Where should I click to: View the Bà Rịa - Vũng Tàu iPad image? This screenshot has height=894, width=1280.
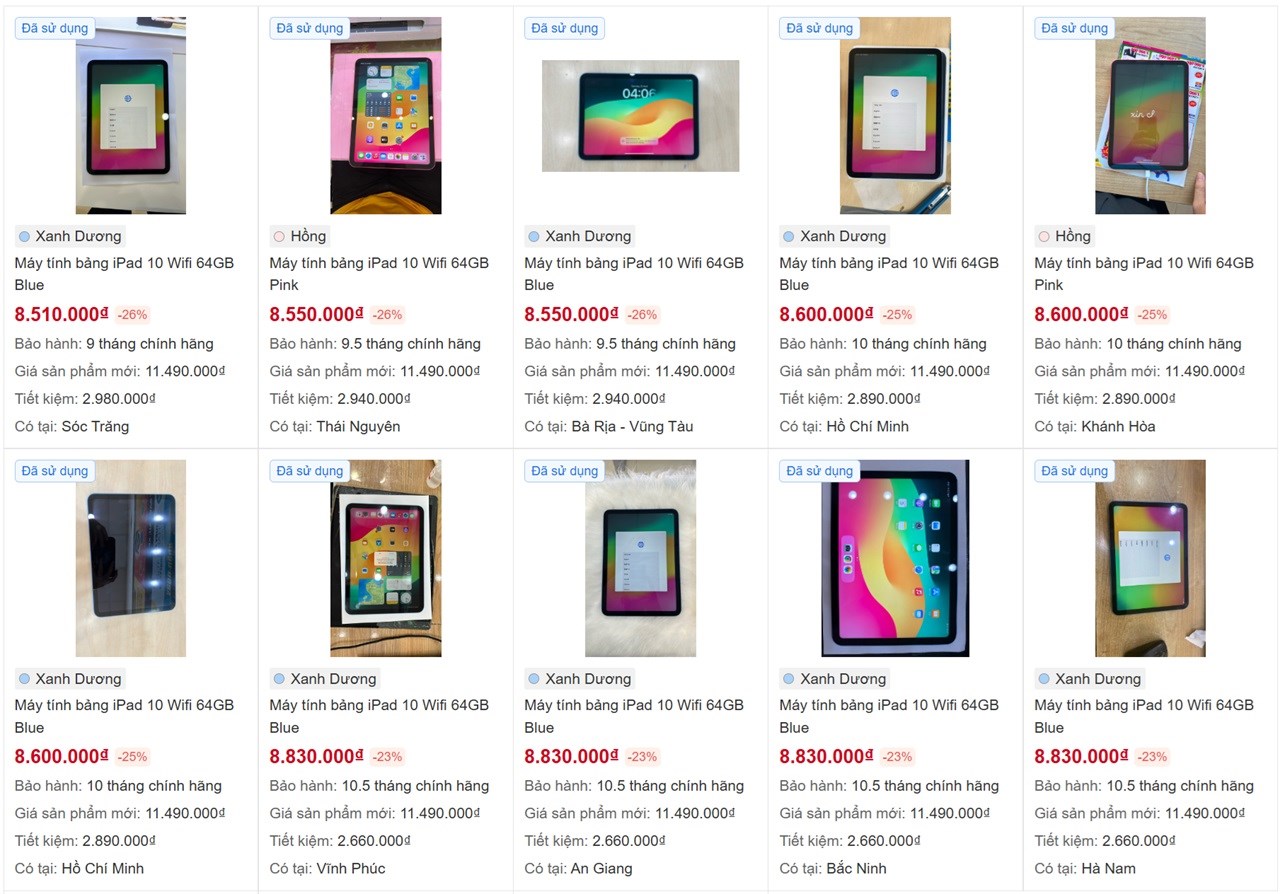coord(640,115)
